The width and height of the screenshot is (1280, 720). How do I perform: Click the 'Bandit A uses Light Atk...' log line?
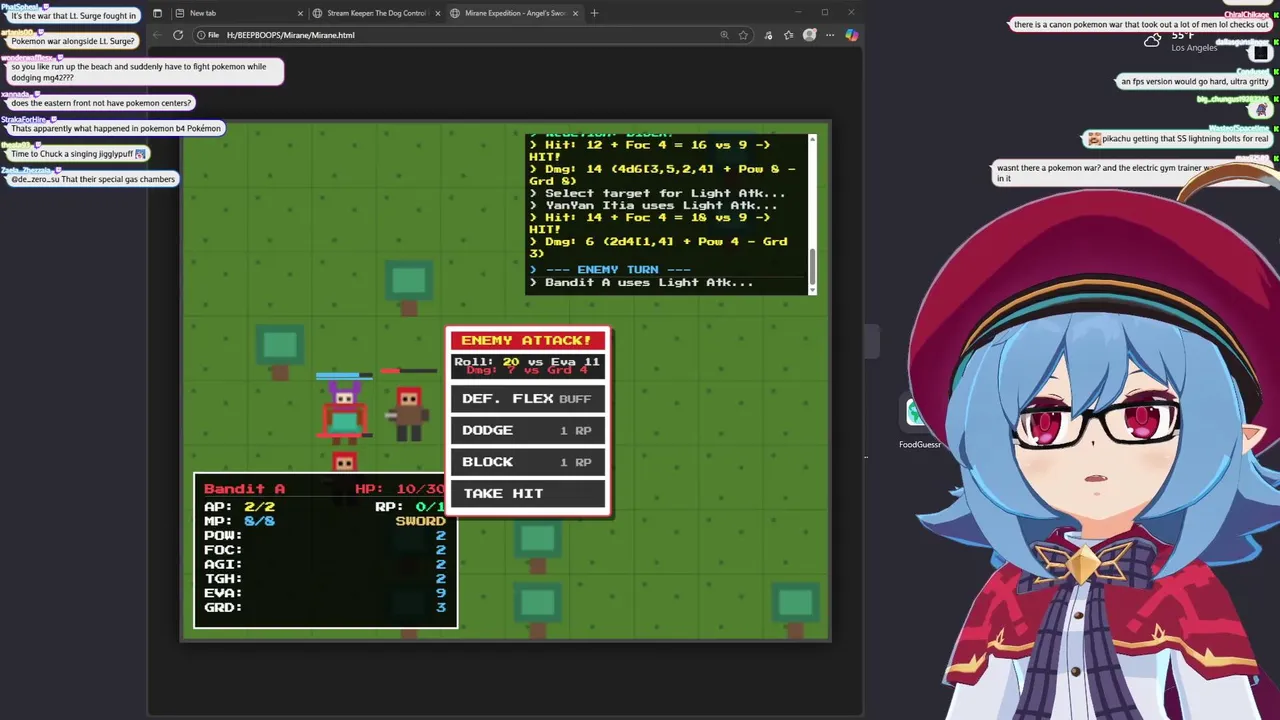coord(641,282)
